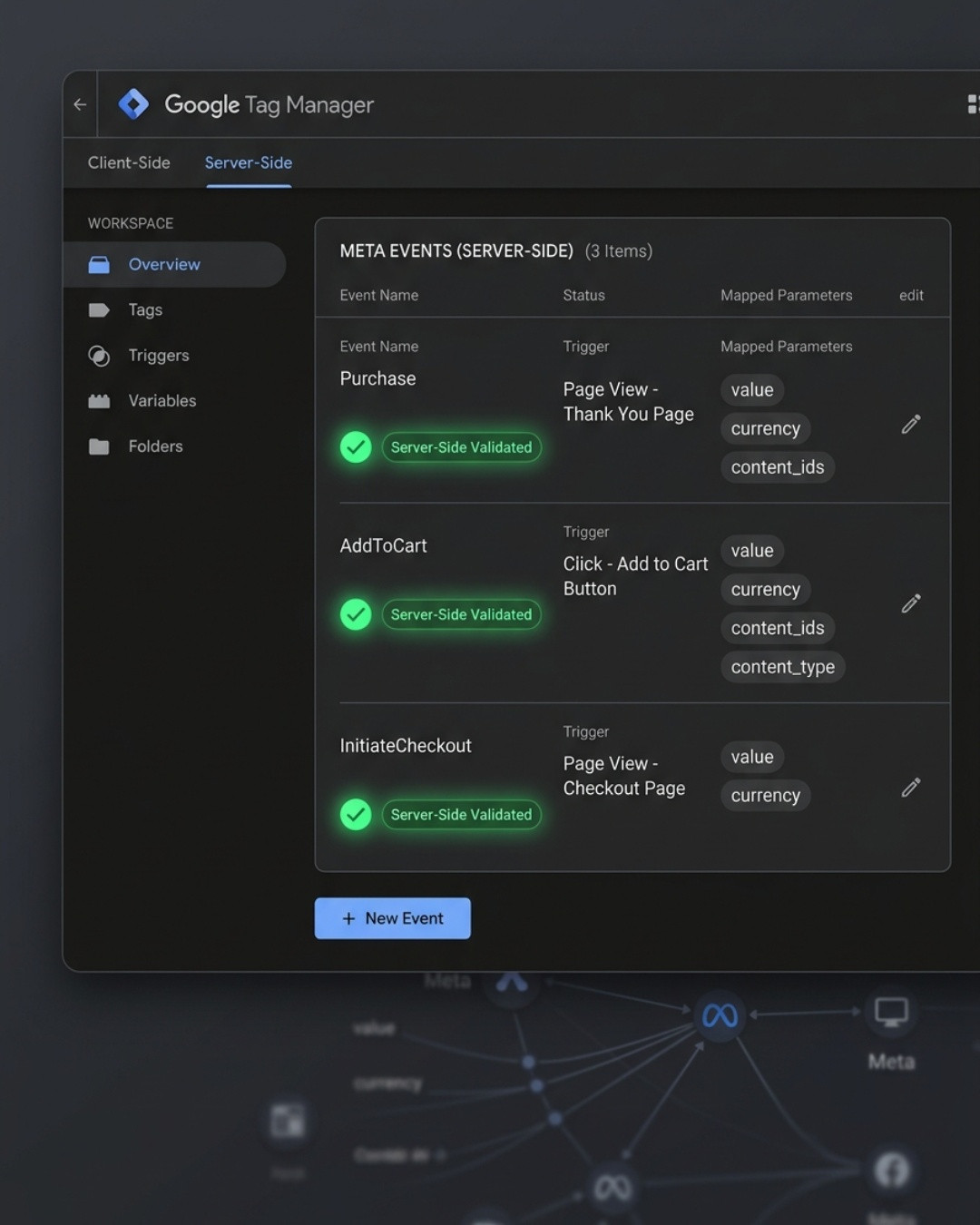
Task: Select the AddToCart event name
Action: (x=383, y=545)
